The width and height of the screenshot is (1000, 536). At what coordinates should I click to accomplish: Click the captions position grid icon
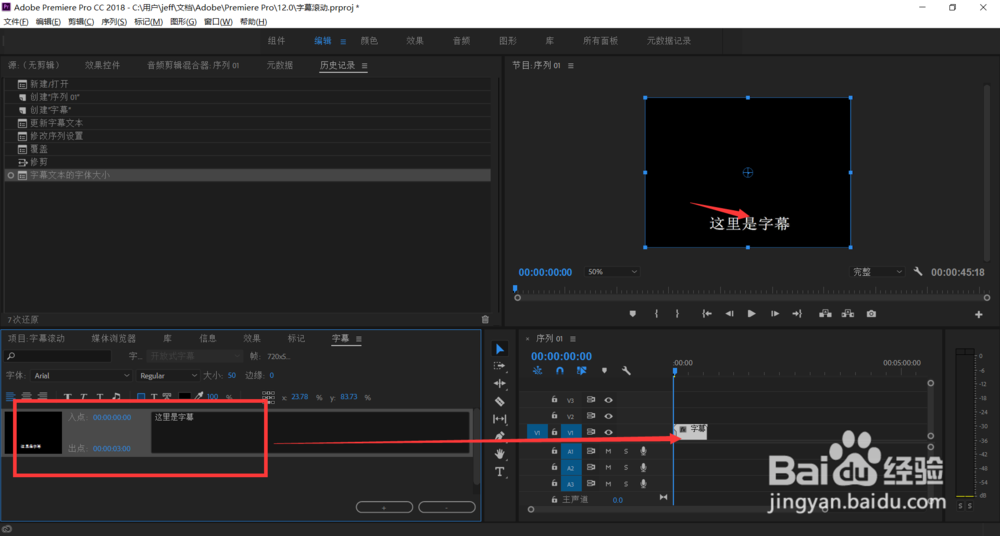(x=268, y=397)
